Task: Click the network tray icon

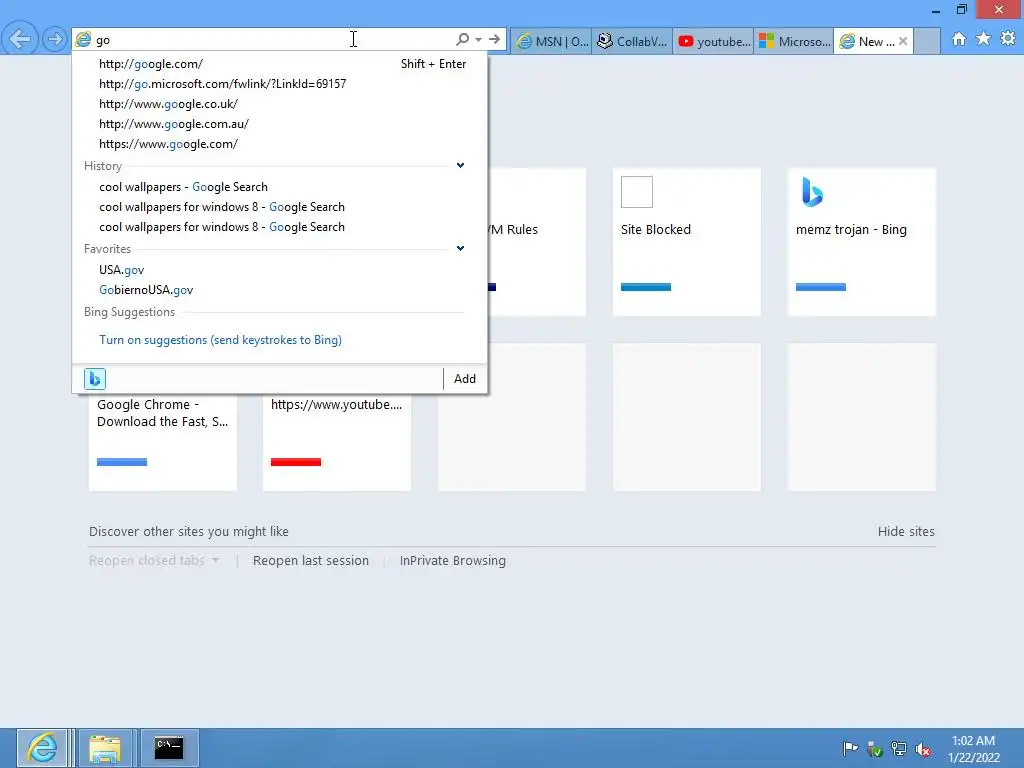Action: (x=899, y=749)
